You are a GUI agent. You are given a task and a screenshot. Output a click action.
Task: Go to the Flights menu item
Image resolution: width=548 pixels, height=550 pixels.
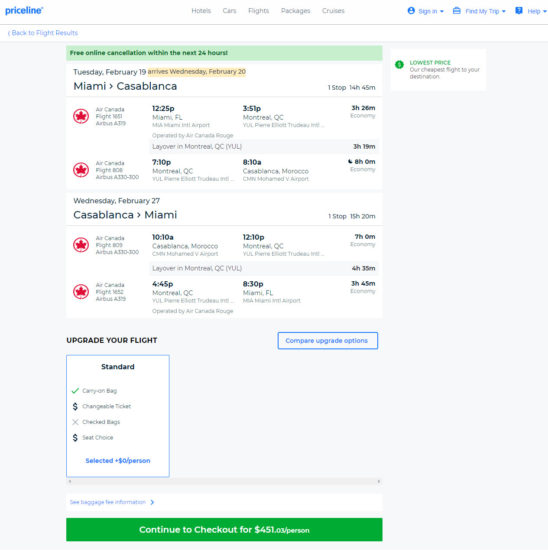[x=259, y=11]
